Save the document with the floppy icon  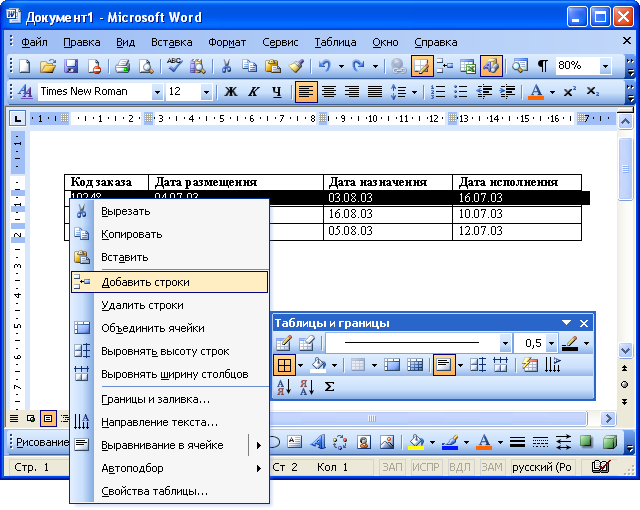pyautogui.click(x=71, y=66)
